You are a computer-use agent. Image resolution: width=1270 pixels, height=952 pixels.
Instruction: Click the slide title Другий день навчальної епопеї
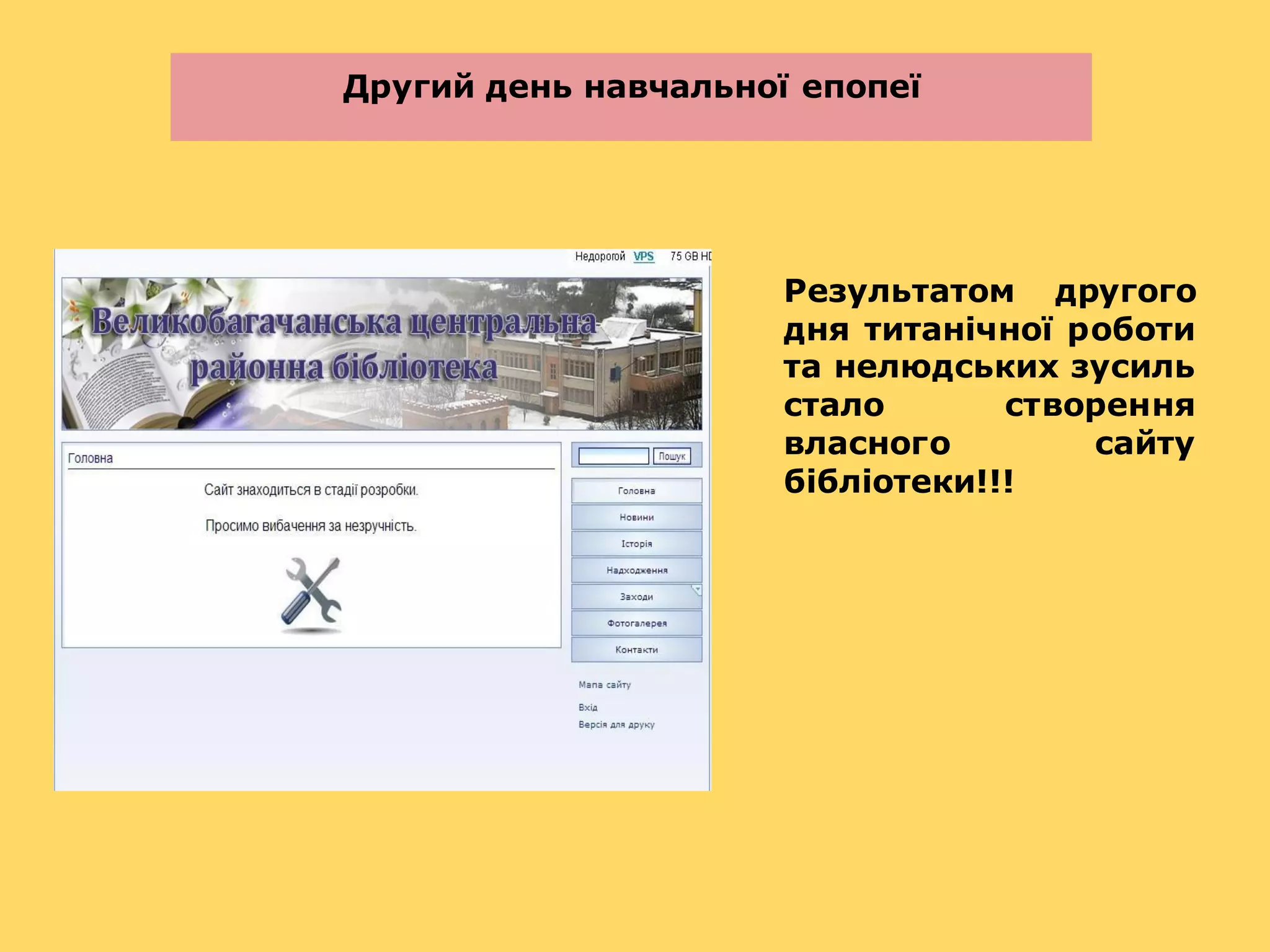pyautogui.click(x=632, y=87)
